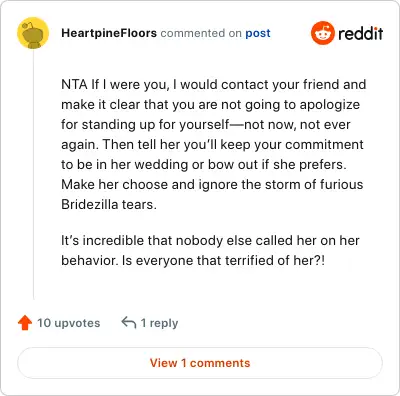Click the "NTA" word starting the comment

point(74,84)
